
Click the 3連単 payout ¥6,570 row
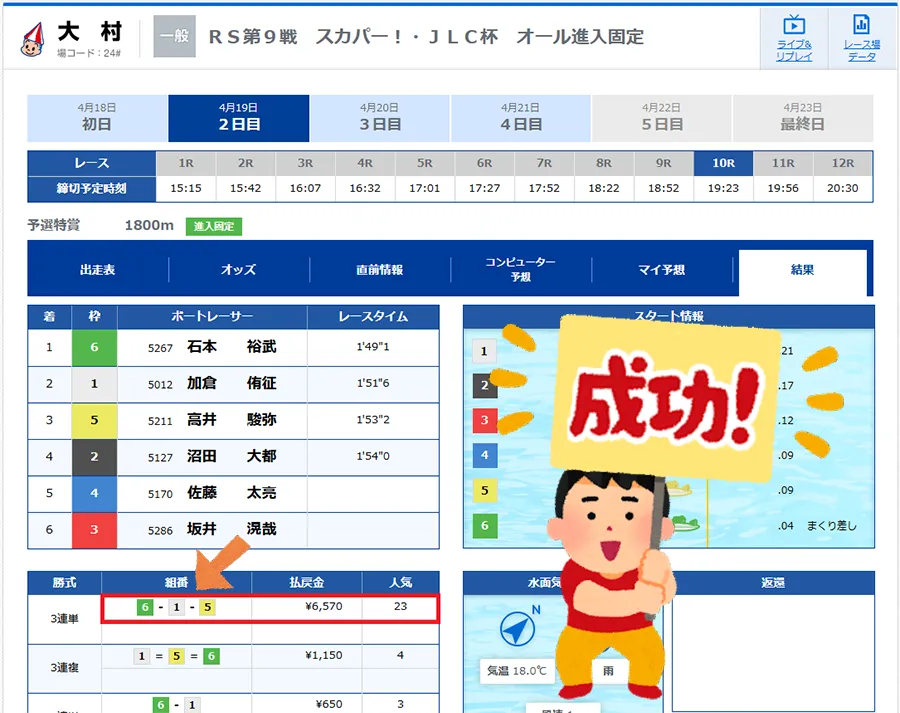tap(270, 608)
